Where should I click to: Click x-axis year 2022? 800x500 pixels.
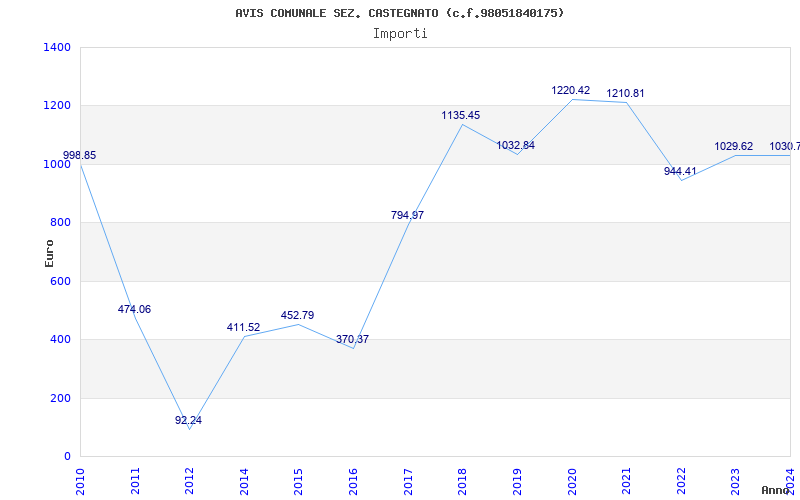(x=681, y=481)
